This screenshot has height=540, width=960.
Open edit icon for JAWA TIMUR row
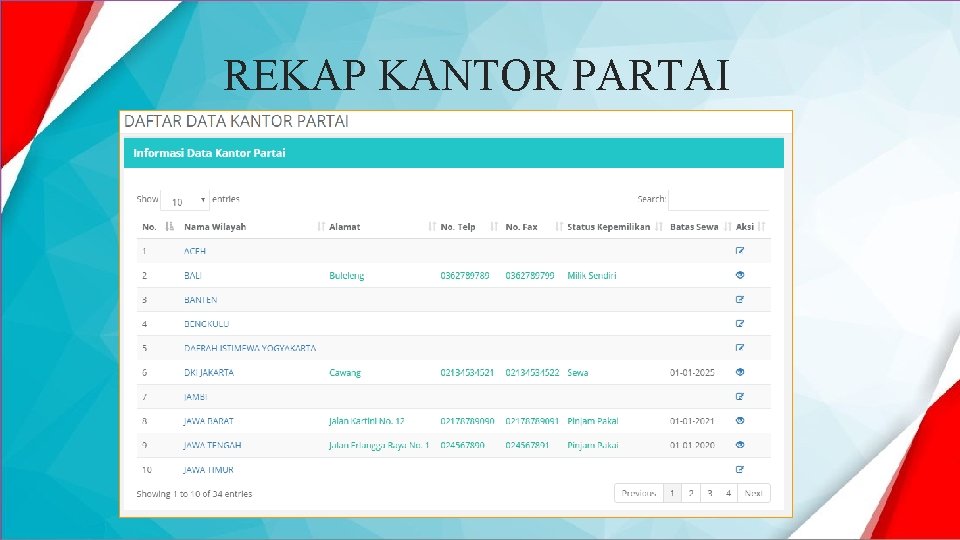click(740, 470)
